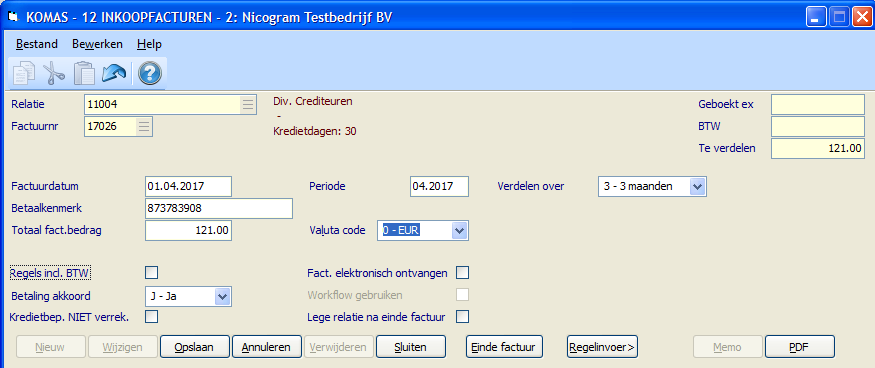Close the KOMAS window
The image size is (875, 368).
tap(861, 18)
